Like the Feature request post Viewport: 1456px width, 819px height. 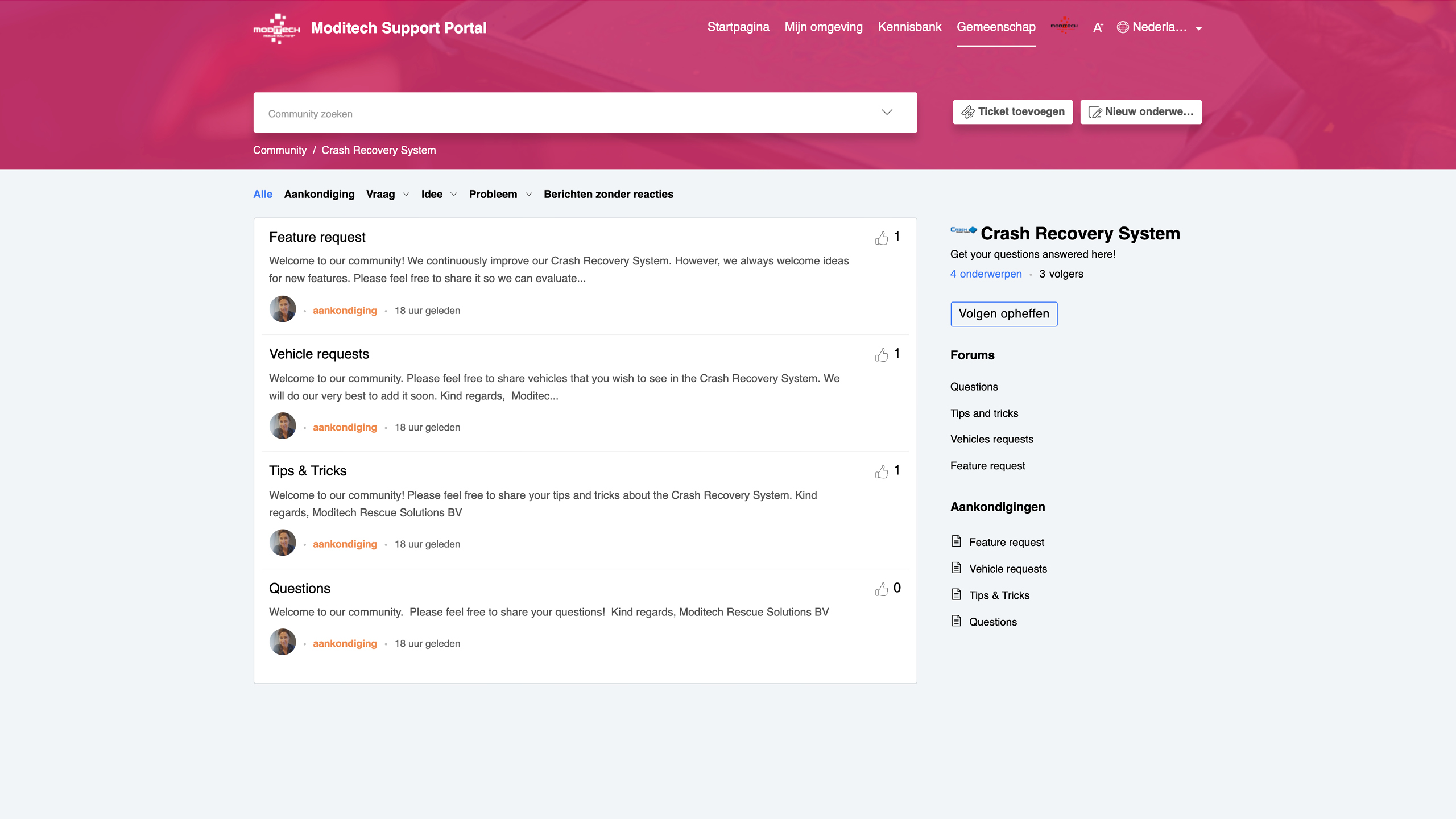pos(882,238)
